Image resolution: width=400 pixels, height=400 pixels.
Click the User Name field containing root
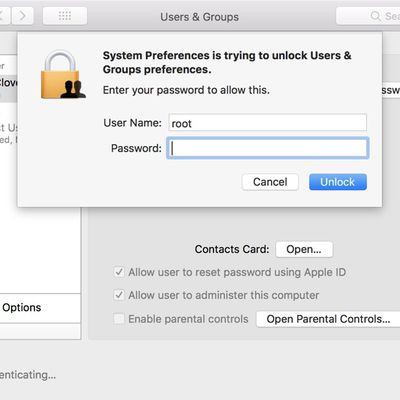[x=268, y=123]
